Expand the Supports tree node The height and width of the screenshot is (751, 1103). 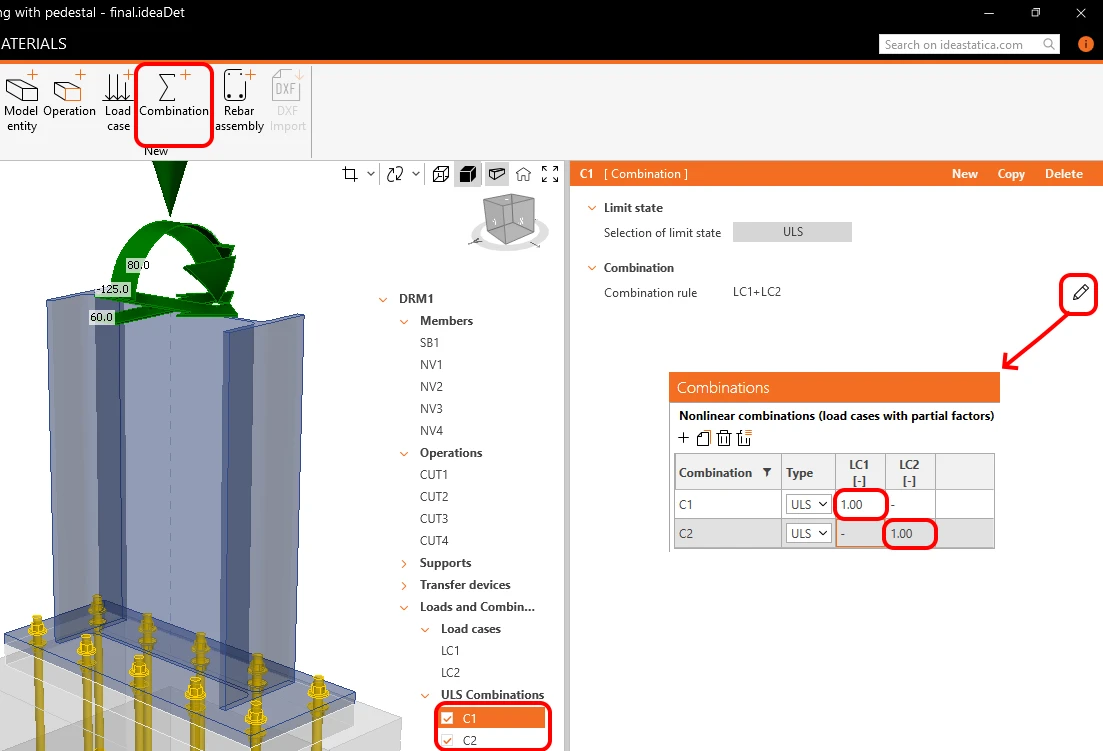click(x=404, y=564)
